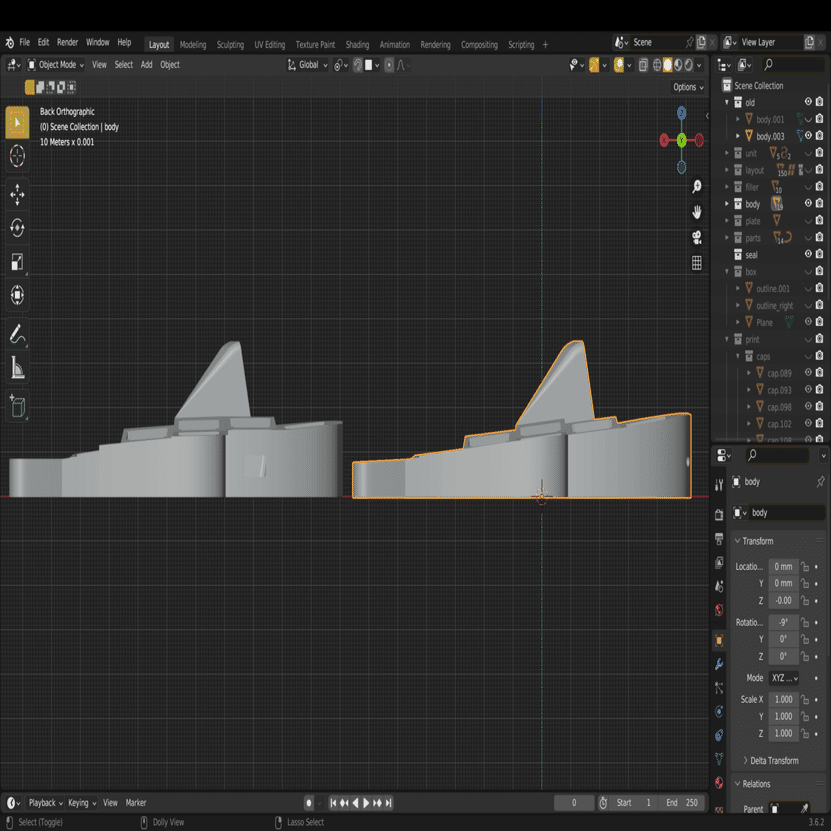Hide the old collection
The width and height of the screenshot is (831, 831).
pos(808,102)
